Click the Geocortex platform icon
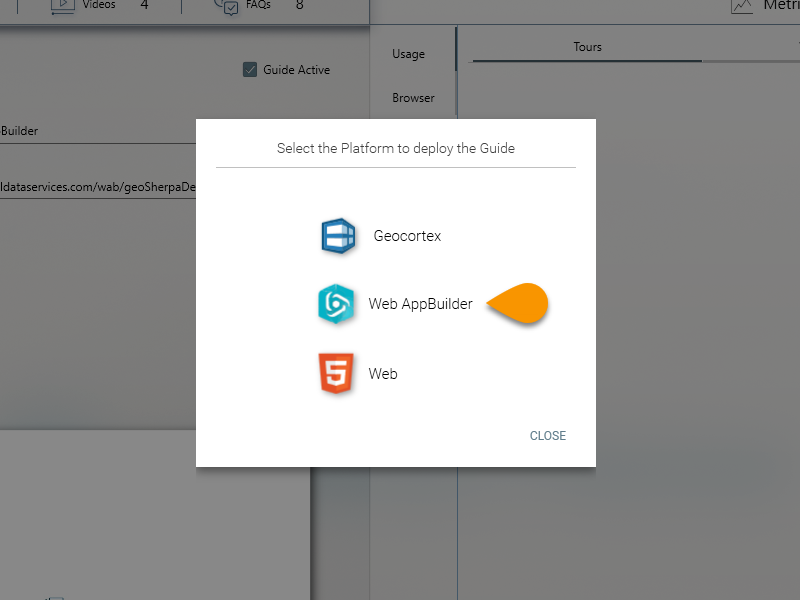Viewport: 800px width, 600px height. click(x=338, y=236)
